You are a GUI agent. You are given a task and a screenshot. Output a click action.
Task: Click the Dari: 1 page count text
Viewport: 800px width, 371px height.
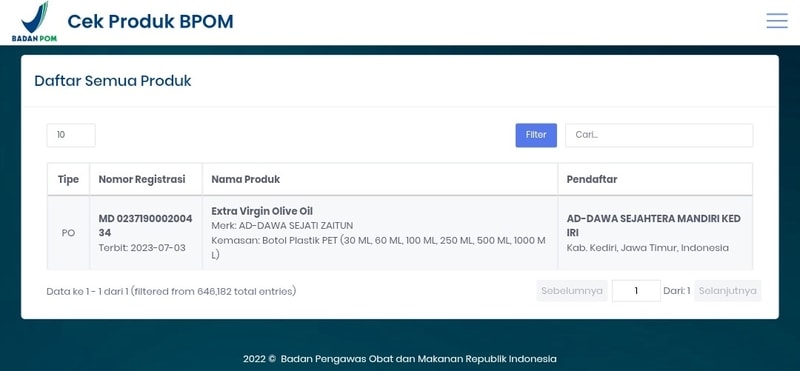pos(677,291)
